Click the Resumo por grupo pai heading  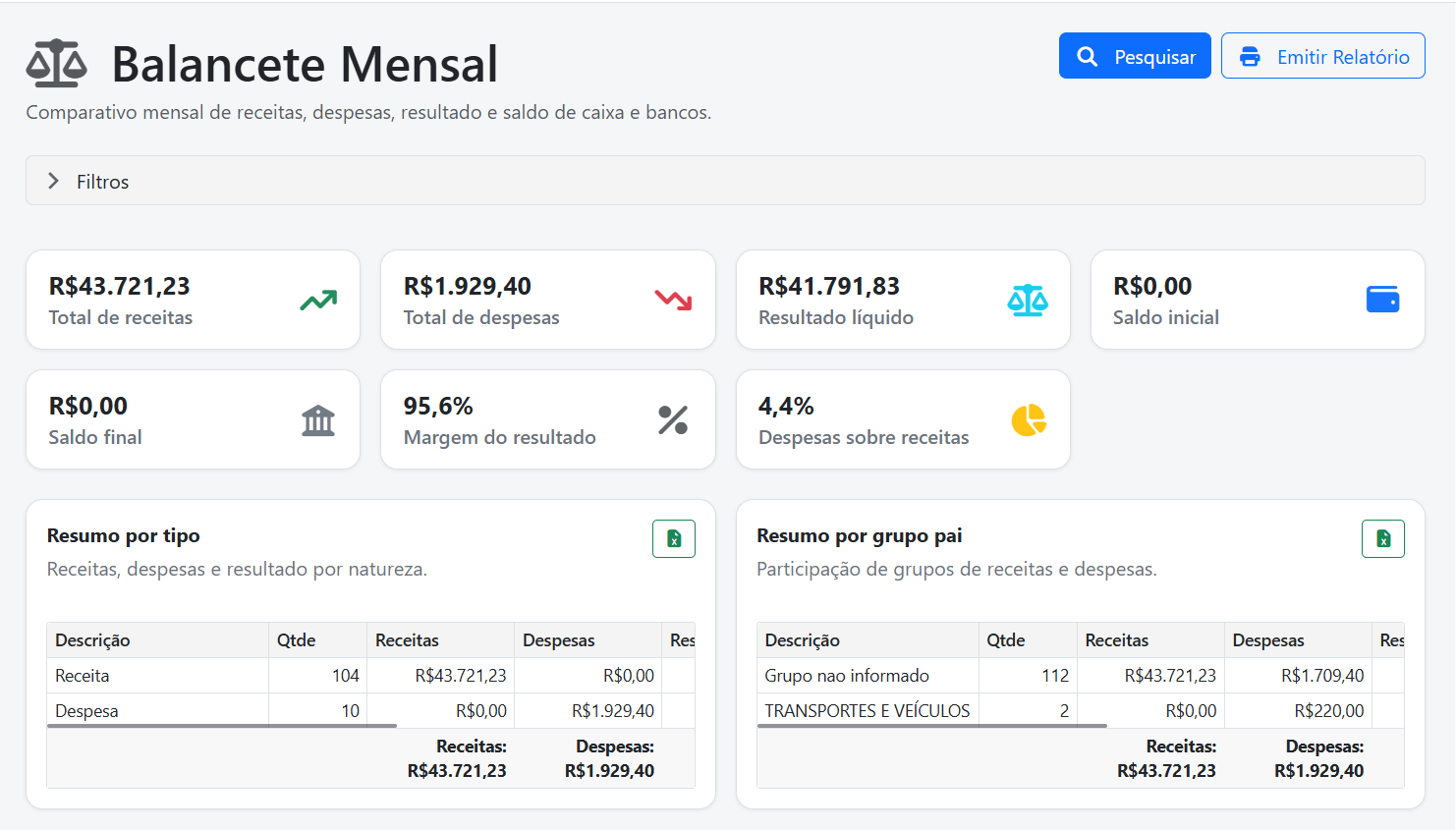(x=860, y=535)
